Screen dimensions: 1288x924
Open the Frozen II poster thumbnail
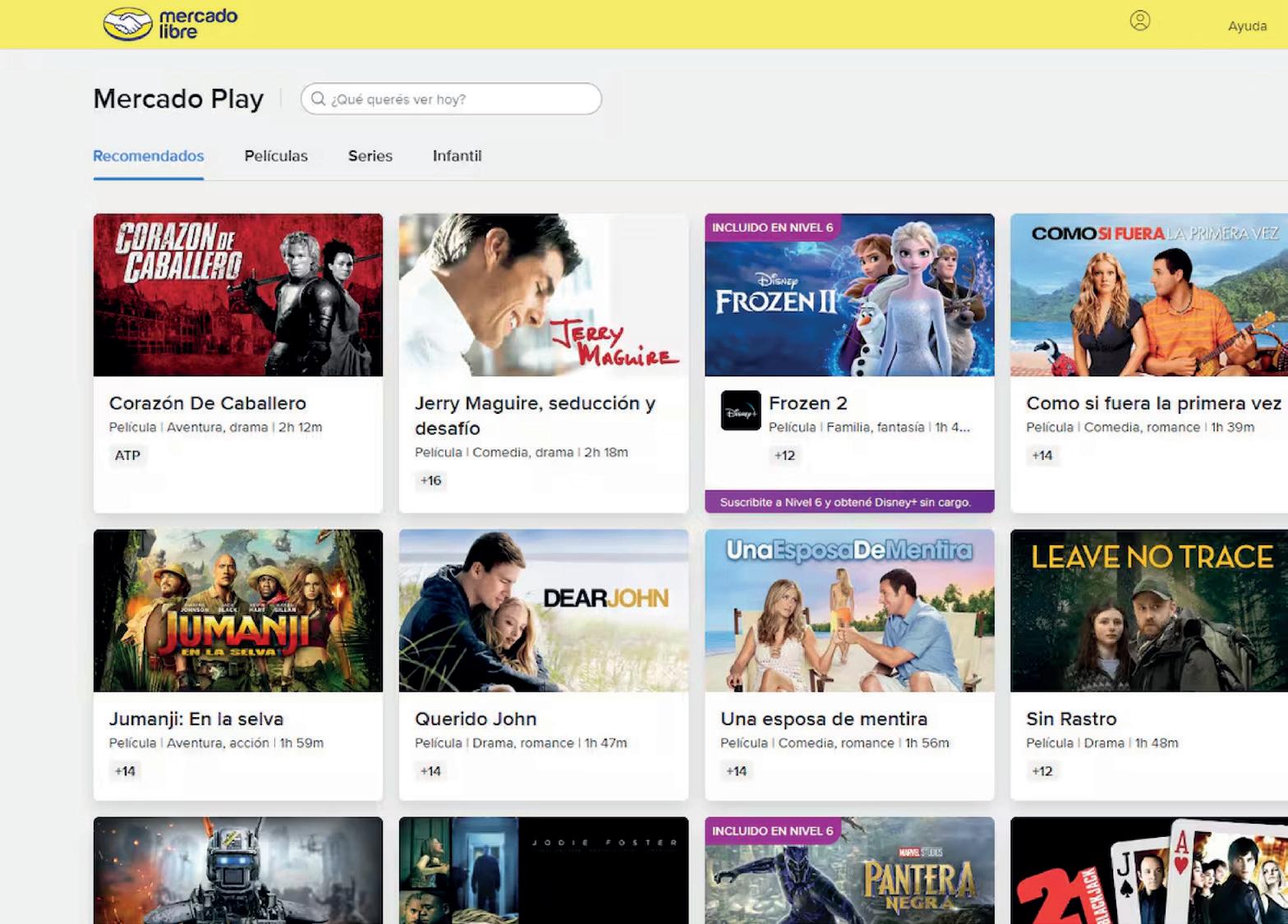click(849, 295)
